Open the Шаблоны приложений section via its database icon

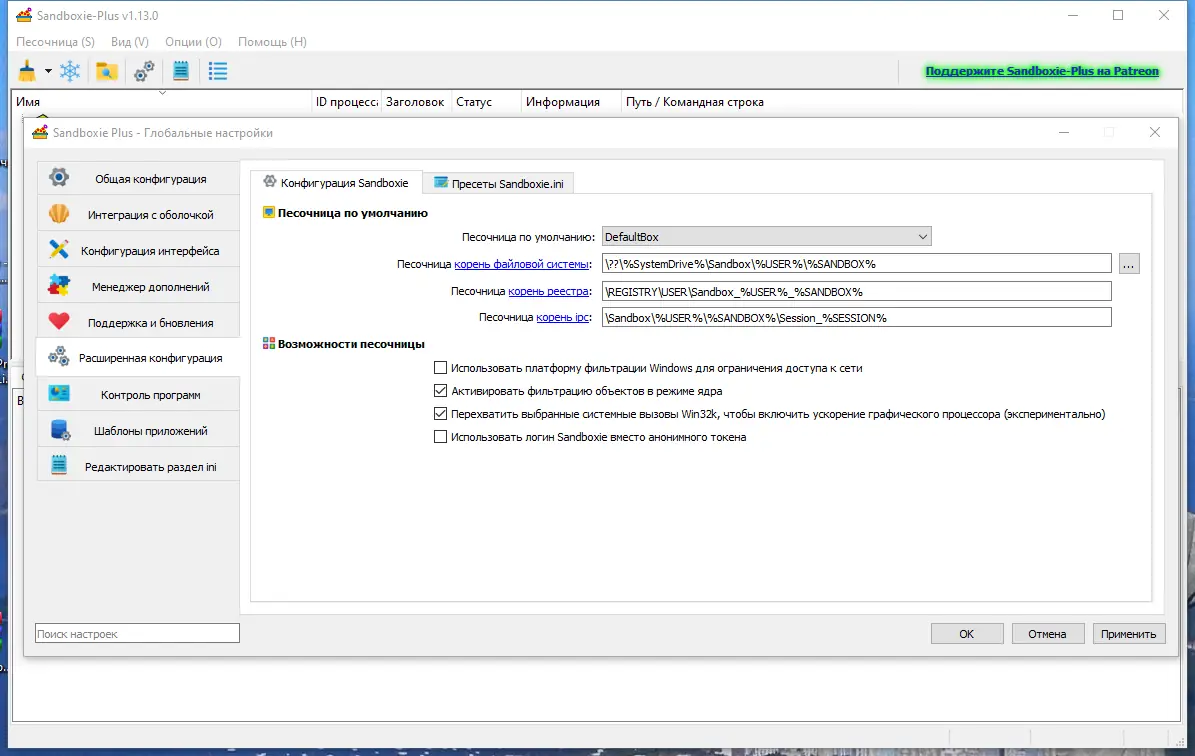coord(59,430)
